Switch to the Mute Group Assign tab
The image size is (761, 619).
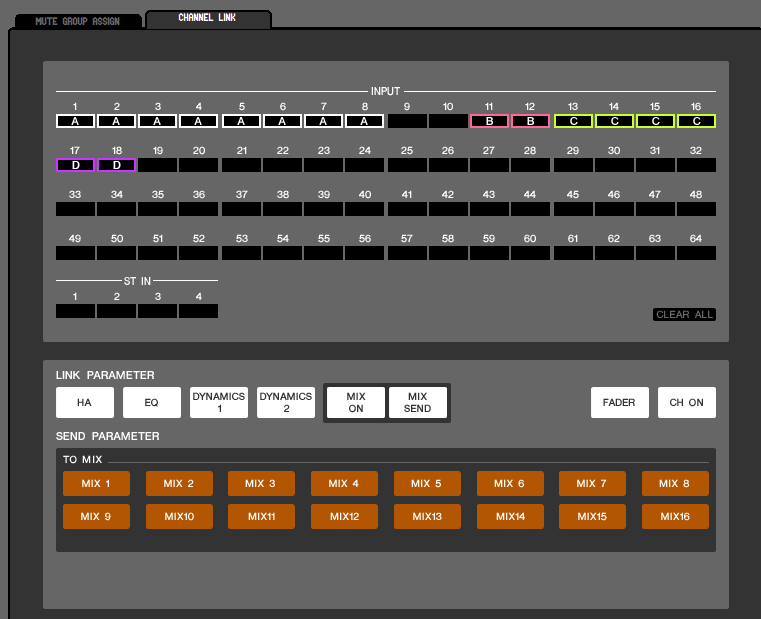78,21
